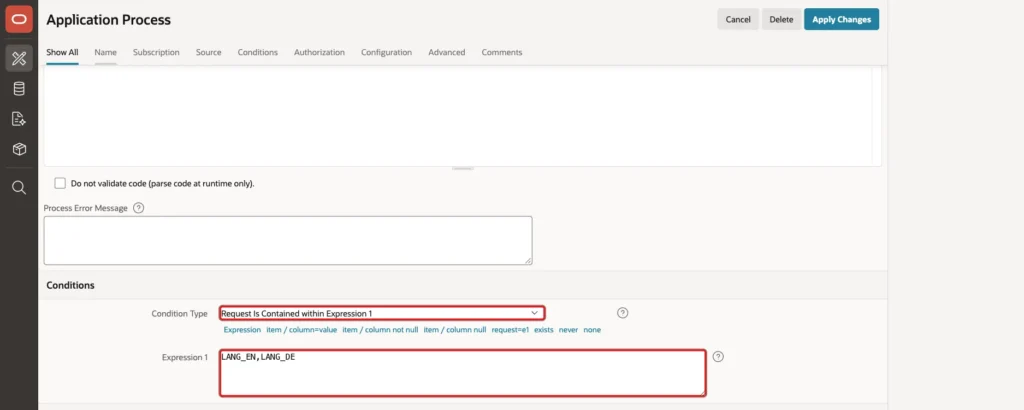Grab the code editor resize handle
Image resolution: width=1024 pixels, height=410 pixels.
pyautogui.click(x=462, y=169)
